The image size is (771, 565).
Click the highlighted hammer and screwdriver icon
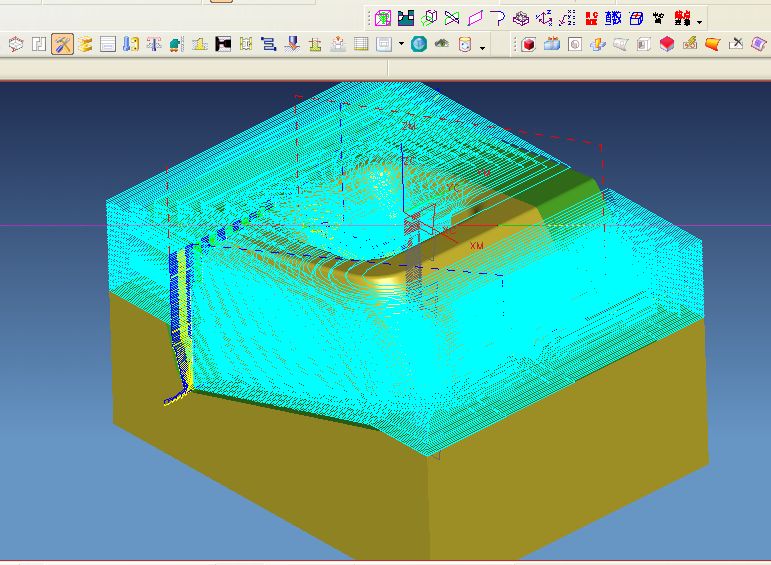point(62,44)
